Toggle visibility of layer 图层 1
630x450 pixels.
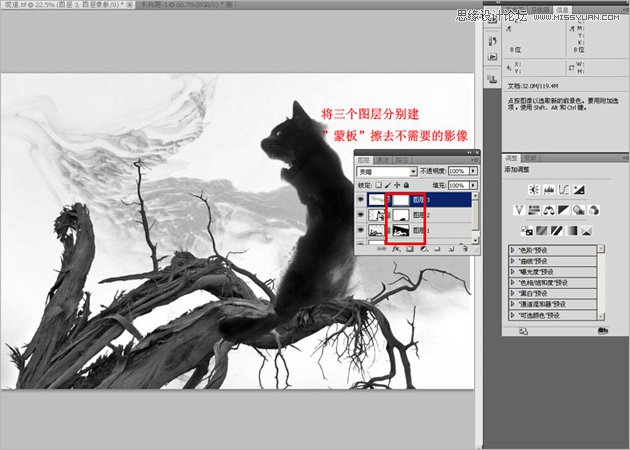click(x=360, y=230)
